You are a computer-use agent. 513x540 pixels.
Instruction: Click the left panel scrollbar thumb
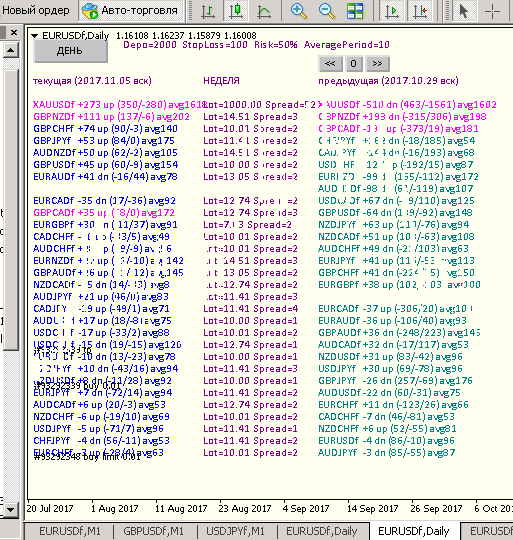(11, 209)
